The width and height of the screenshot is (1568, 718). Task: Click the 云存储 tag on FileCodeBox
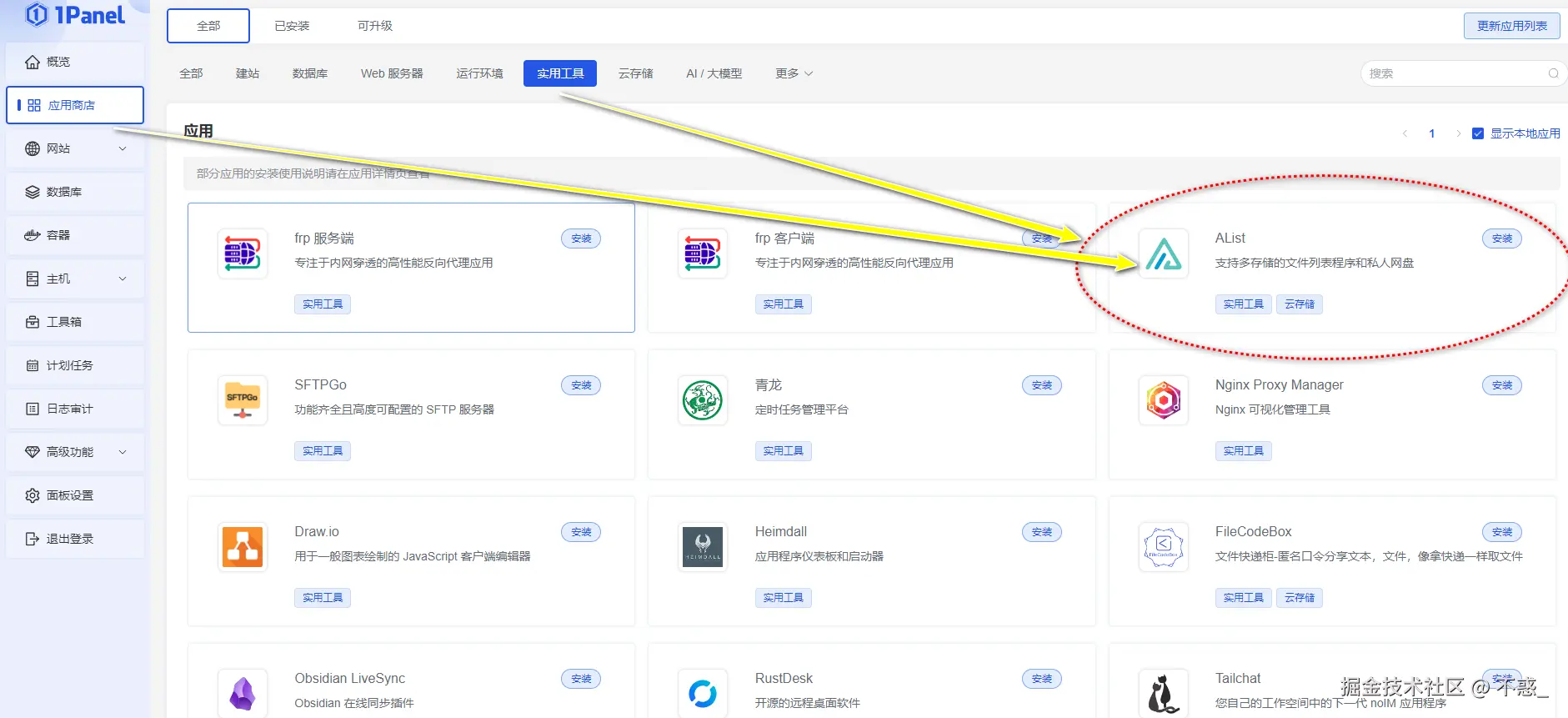click(x=1300, y=598)
